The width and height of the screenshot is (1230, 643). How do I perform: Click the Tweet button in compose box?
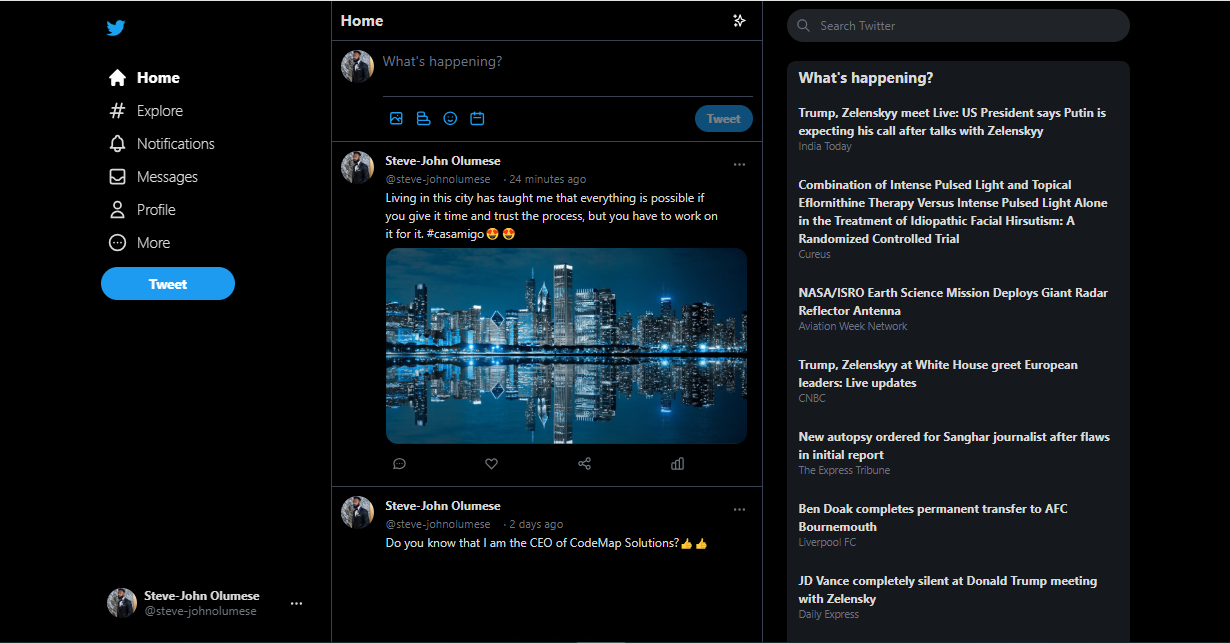tap(724, 118)
